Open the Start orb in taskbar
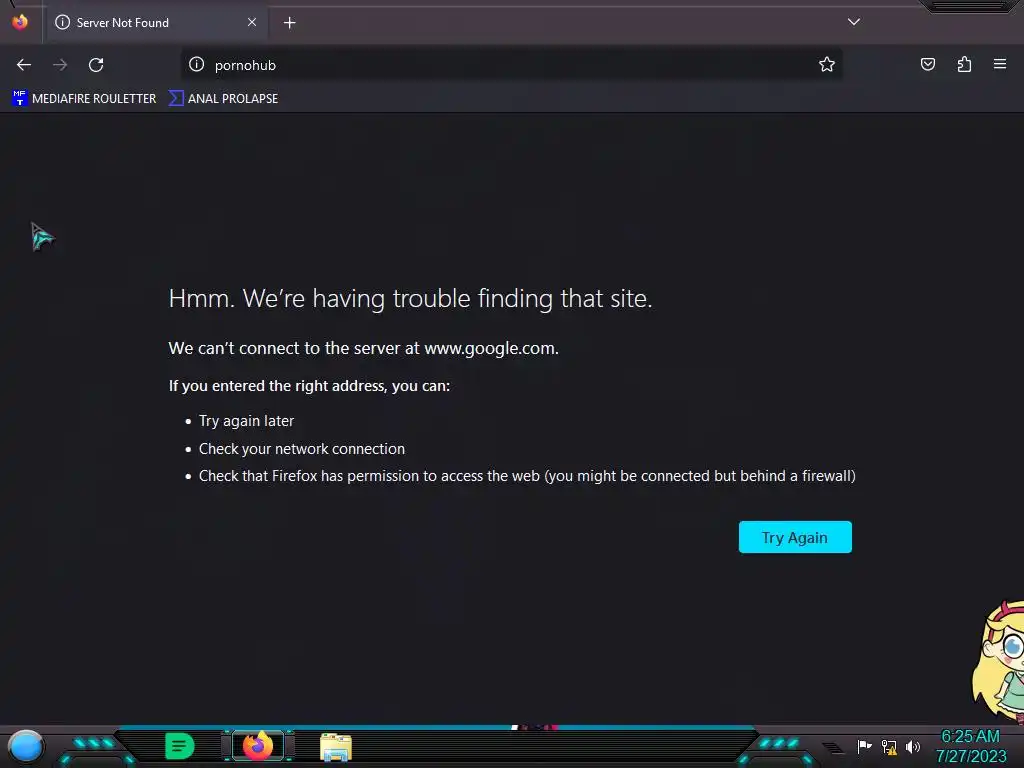 coord(25,747)
